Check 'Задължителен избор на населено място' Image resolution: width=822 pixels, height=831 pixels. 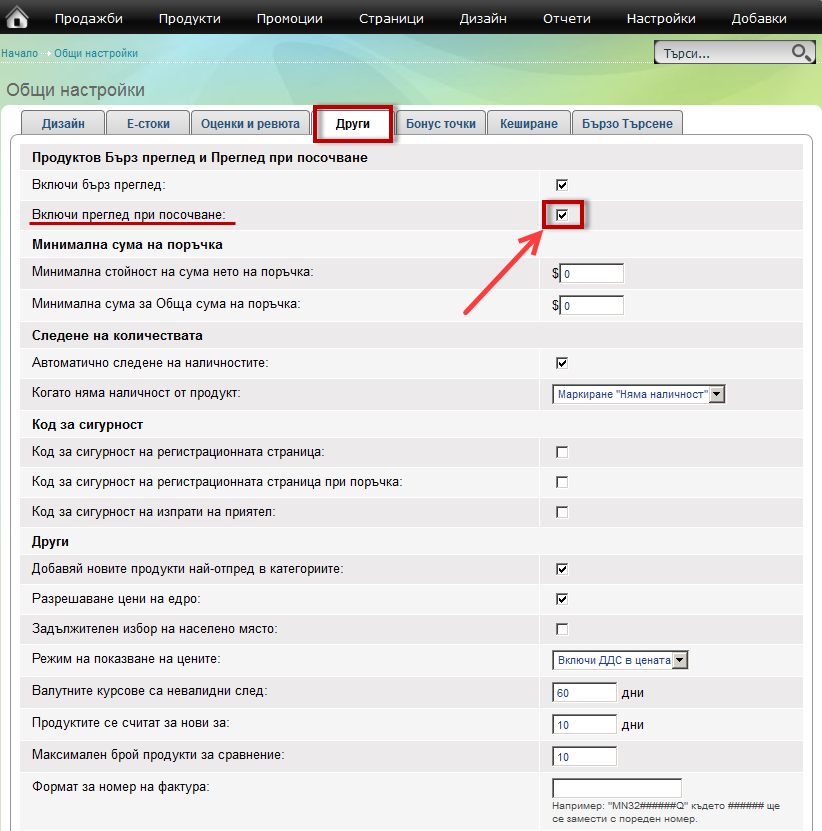click(562, 629)
